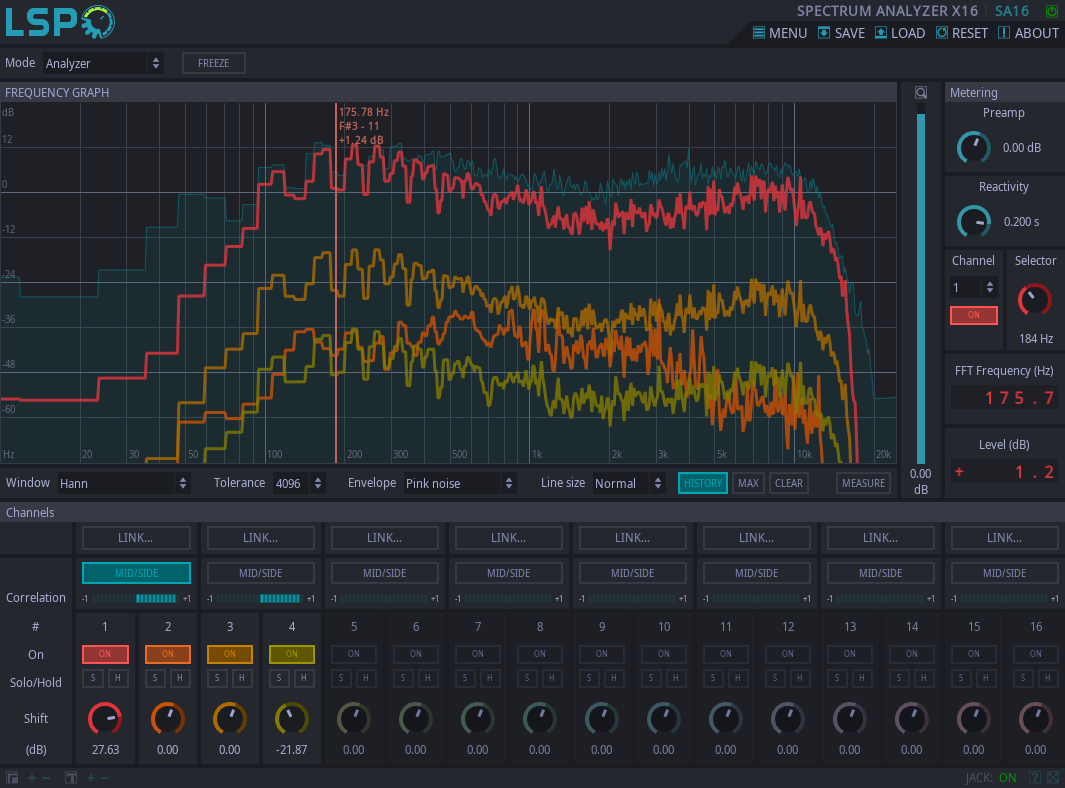Click the CLEAR button
The image size is (1065, 788).
point(789,483)
